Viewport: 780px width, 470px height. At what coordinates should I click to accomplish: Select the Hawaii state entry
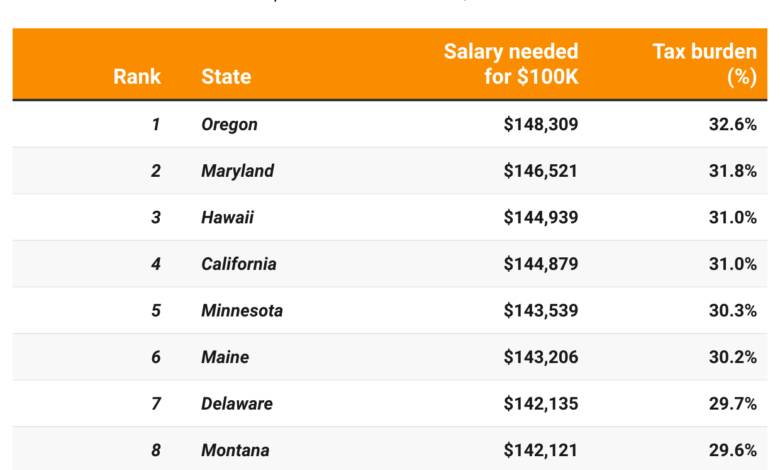227,218
